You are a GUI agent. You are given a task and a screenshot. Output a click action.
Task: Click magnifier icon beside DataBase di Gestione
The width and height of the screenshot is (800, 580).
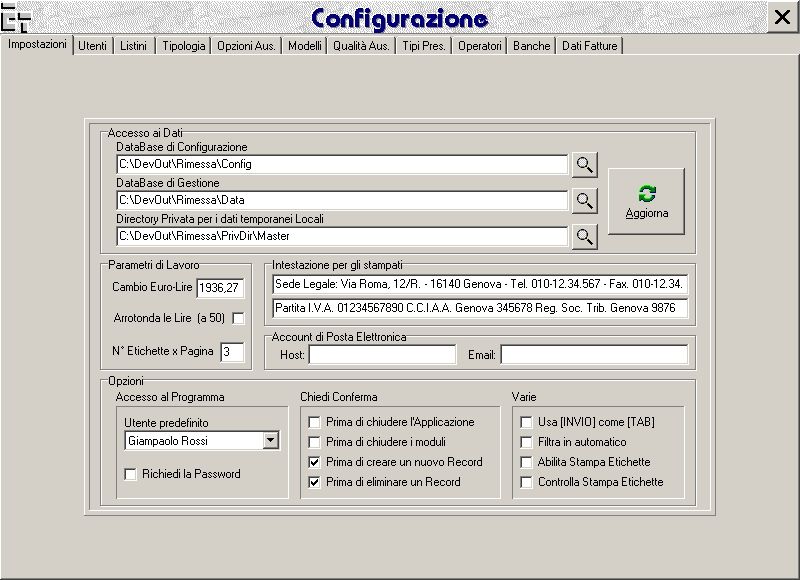pyautogui.click(x=584, y=201)
